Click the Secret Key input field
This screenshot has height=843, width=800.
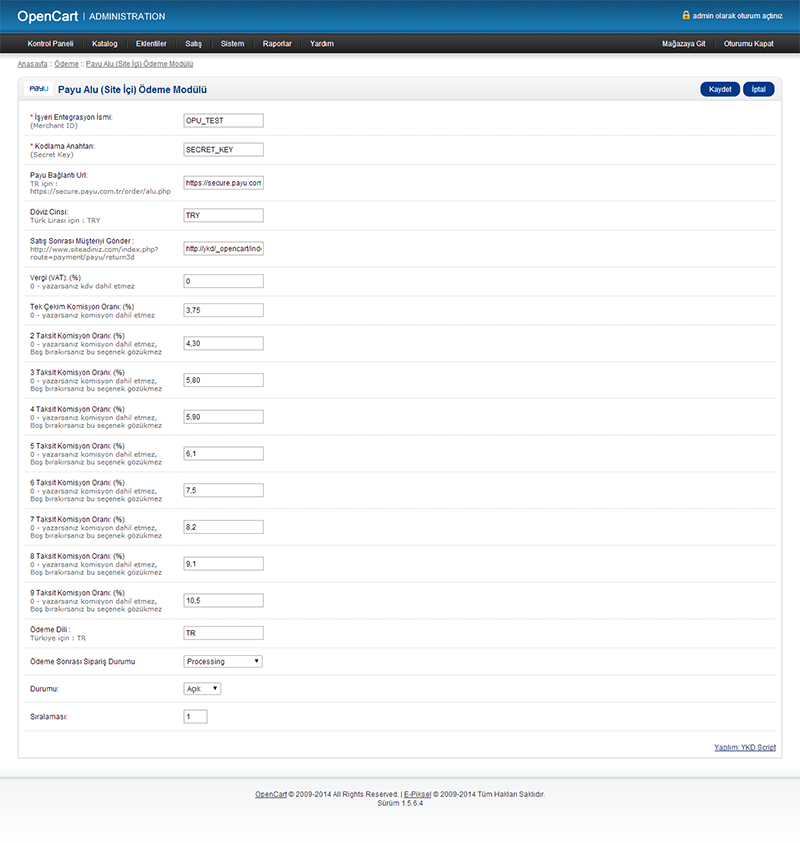click(223, 149)
